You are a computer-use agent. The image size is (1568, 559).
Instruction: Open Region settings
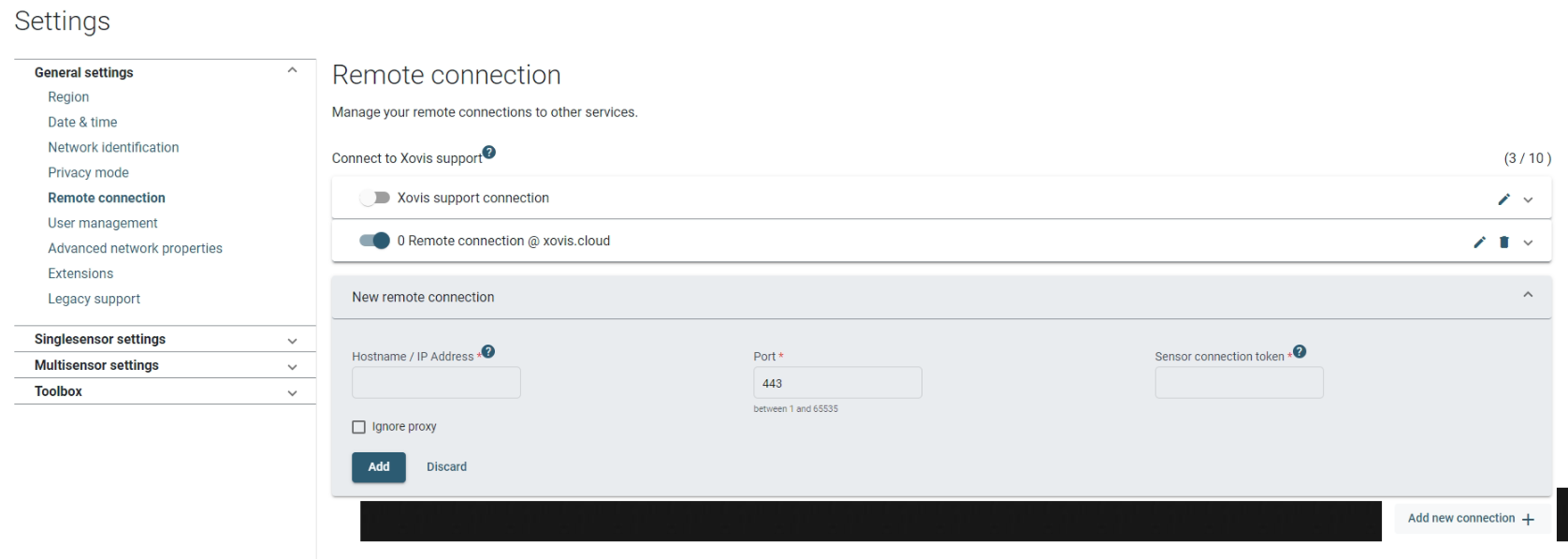(68, 96)
